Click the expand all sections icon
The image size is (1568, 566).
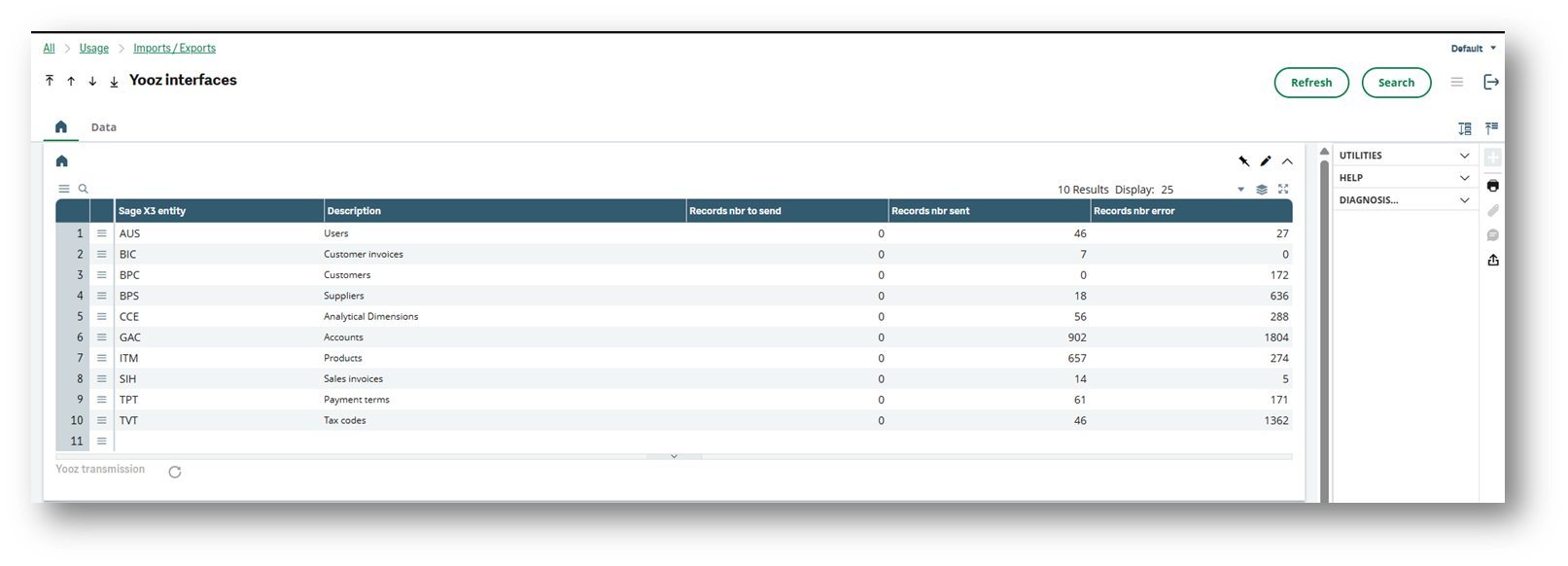1465,128
